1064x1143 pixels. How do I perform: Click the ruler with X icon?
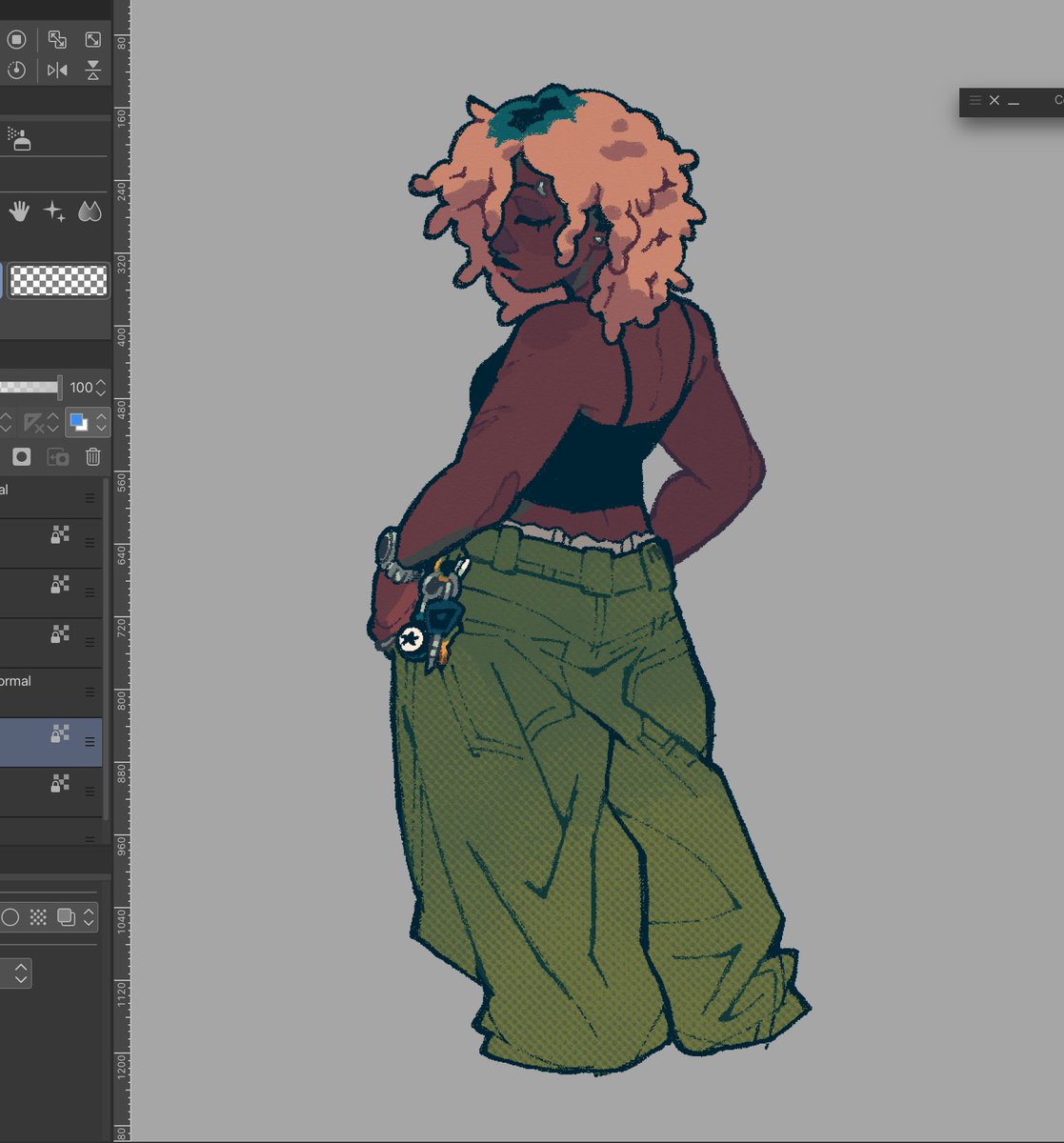[x=35, y=422]
